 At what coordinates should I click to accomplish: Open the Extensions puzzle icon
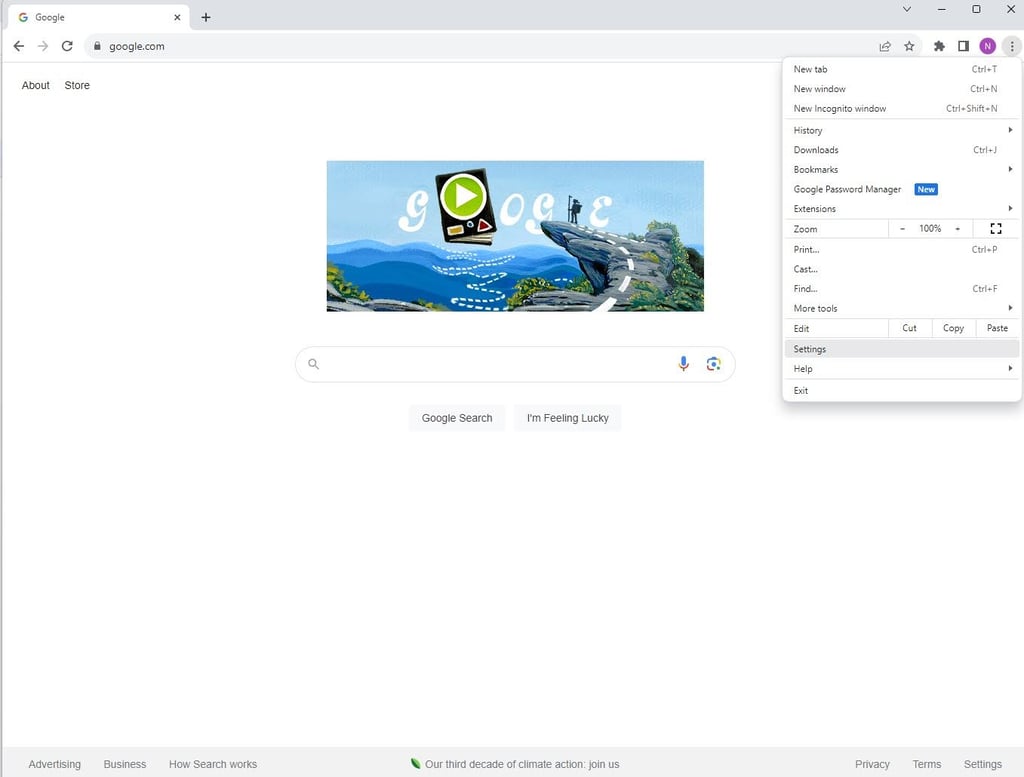click(x=939, y=46)
